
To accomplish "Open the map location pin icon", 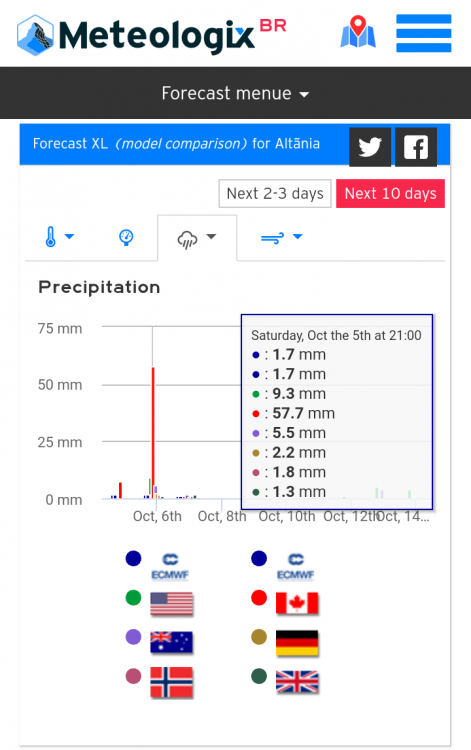I will click(x=358, y=32).
